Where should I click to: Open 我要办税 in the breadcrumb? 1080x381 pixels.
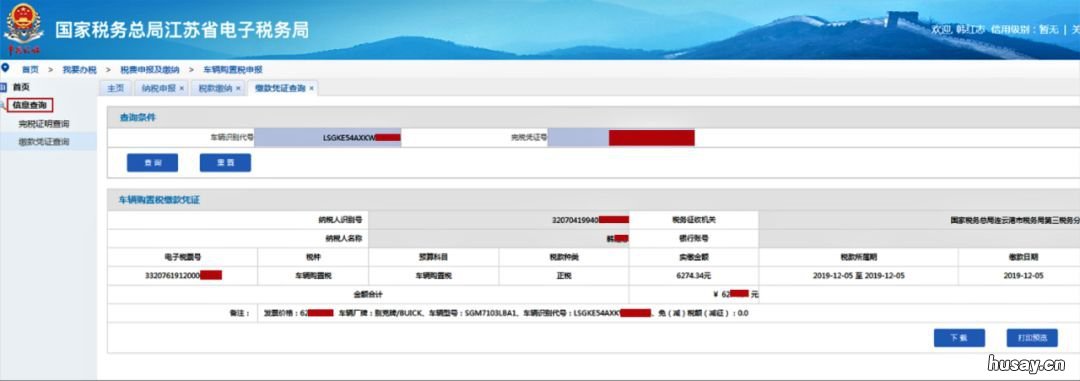tap(79, 70)
